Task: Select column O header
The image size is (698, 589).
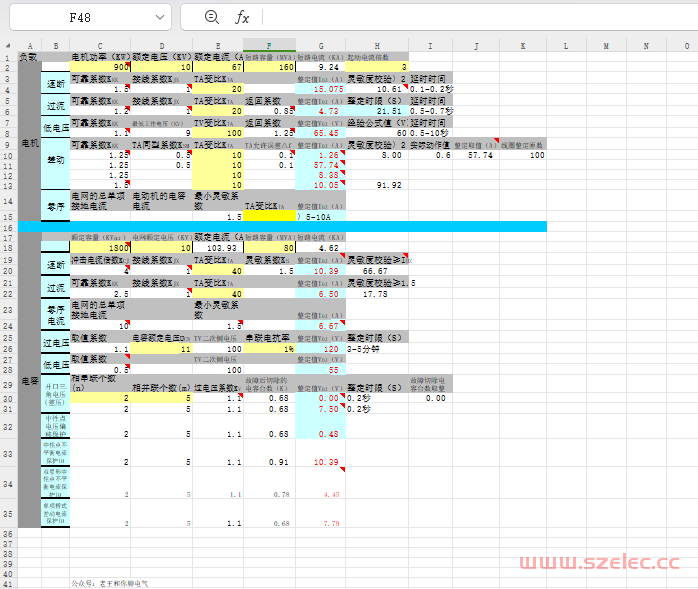Action: click(682, 46)
